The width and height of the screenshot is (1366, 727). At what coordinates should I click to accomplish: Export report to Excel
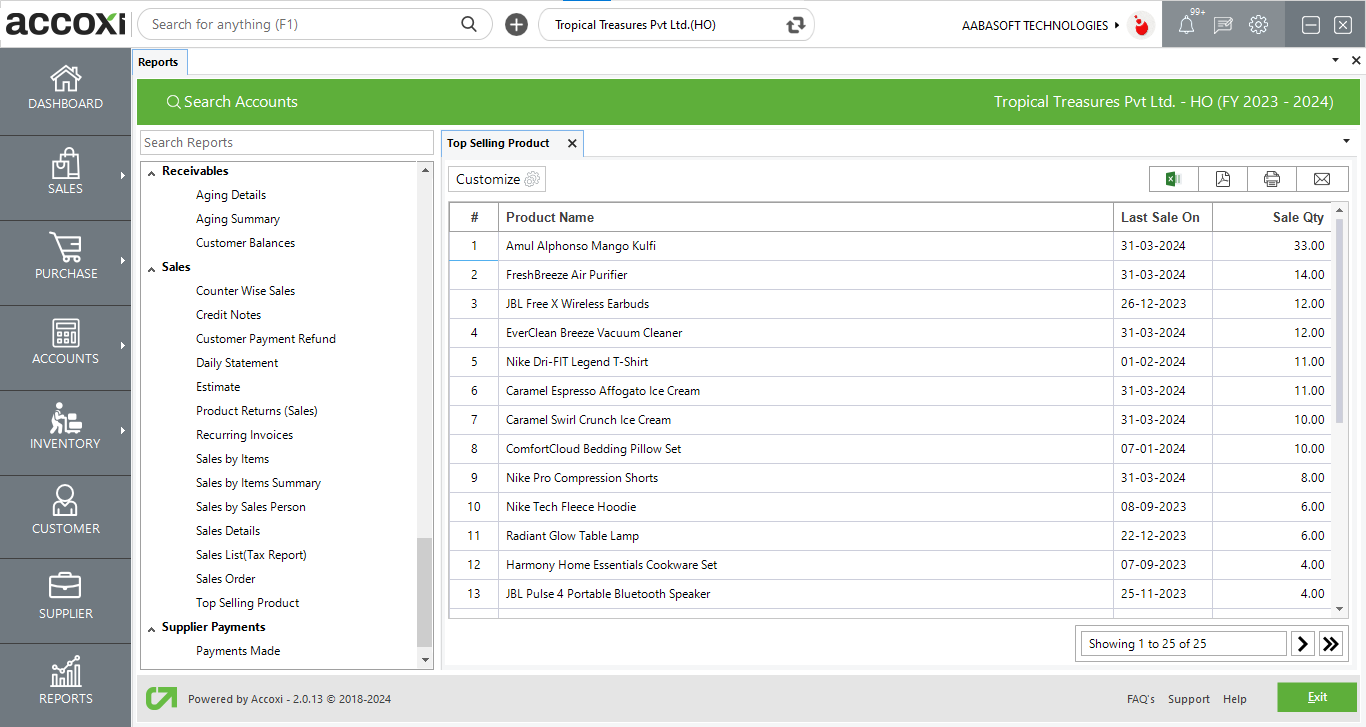pos(1173,179)
